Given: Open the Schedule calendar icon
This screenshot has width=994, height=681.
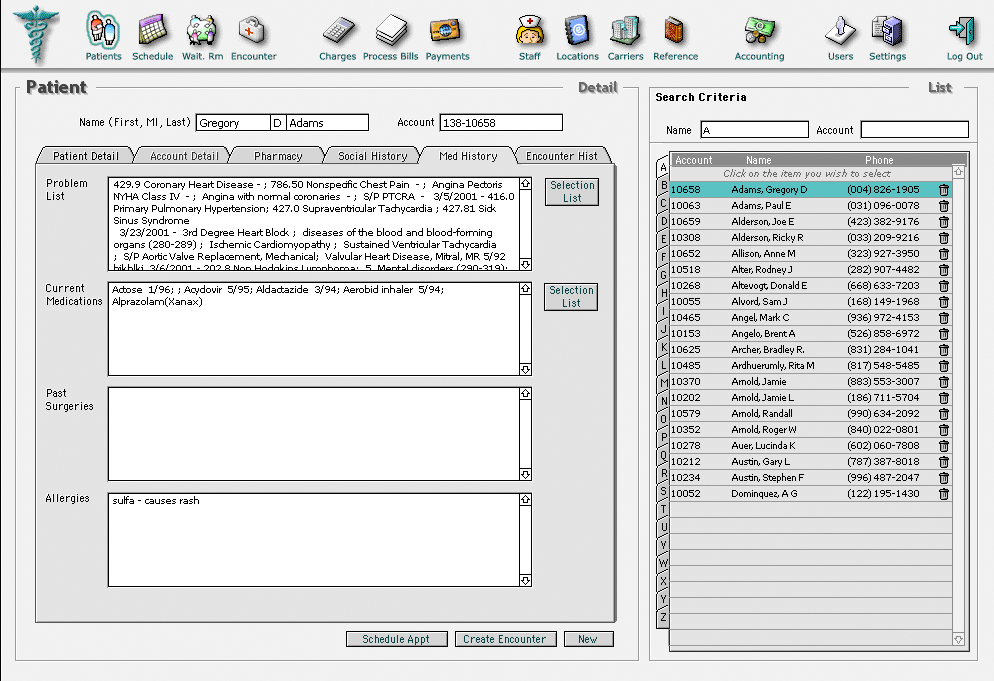Looking at the screenshot, I should click(152, 30).
